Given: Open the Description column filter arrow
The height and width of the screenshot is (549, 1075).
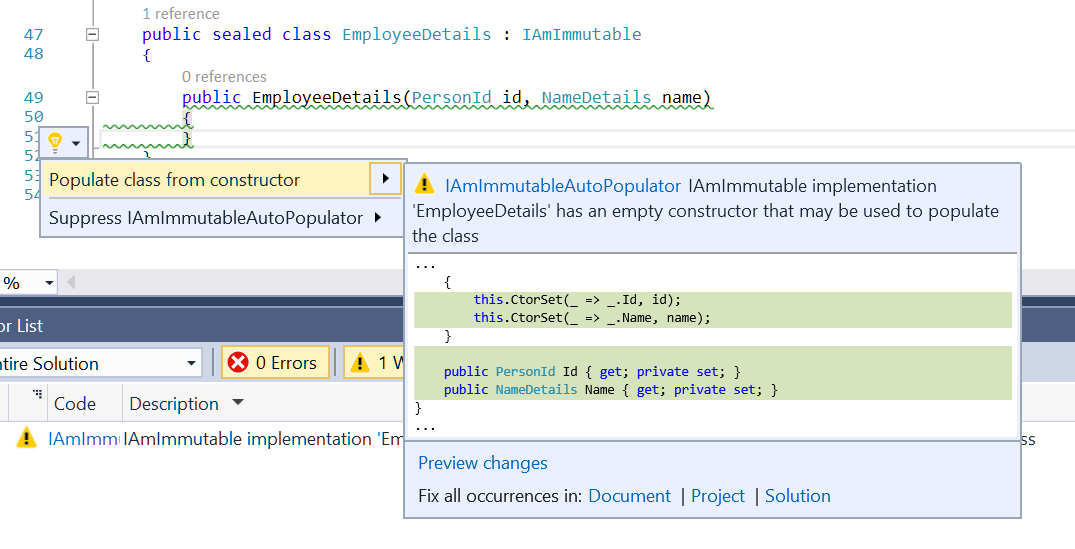Looking at the screenshot, I should (237, 403).
